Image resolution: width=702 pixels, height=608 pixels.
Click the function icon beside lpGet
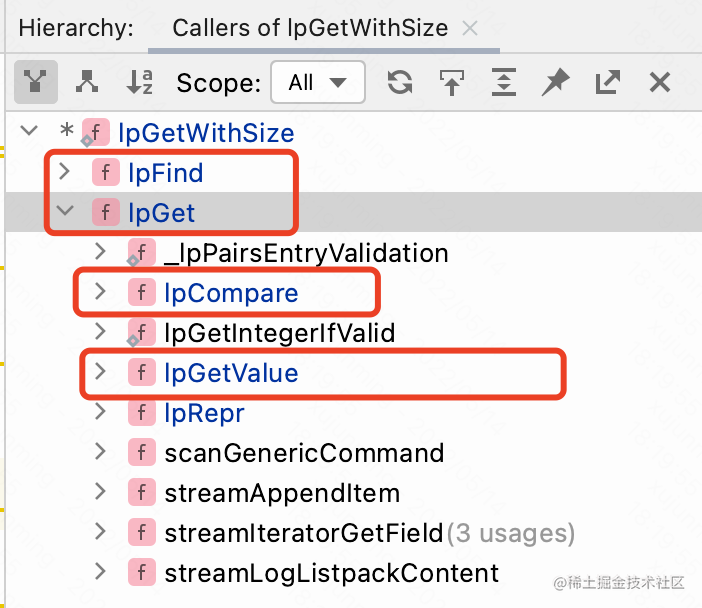(106, 212)
